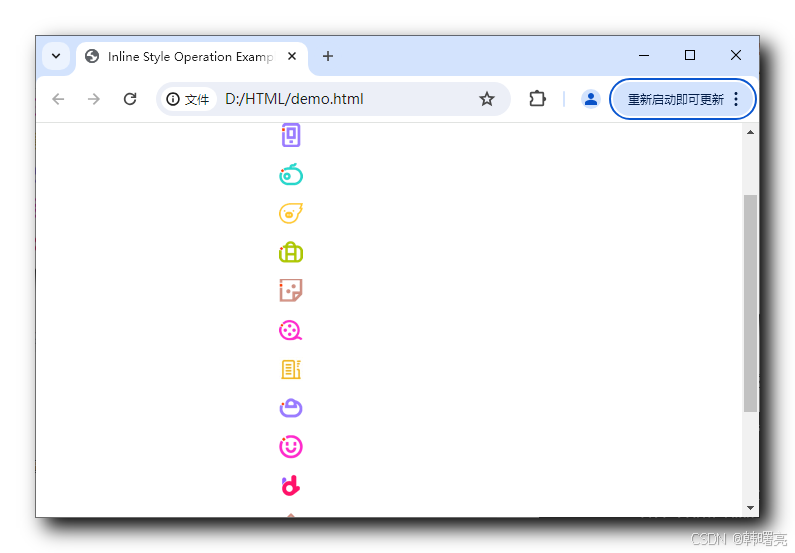Click the orange newspaper document icon
795x553 pixels.
[x=291, y=370]
